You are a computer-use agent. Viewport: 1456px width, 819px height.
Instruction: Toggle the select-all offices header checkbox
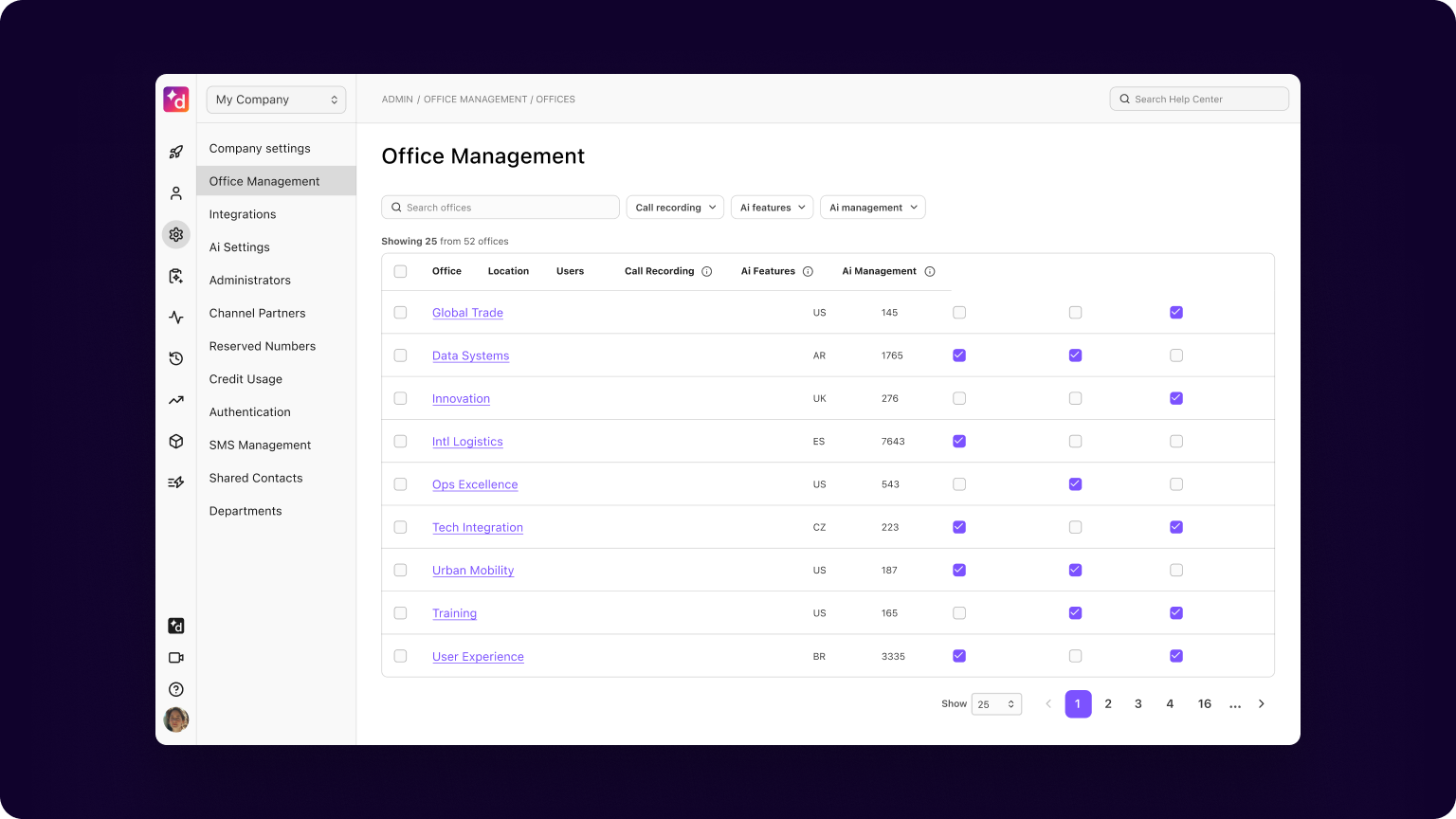401,271
